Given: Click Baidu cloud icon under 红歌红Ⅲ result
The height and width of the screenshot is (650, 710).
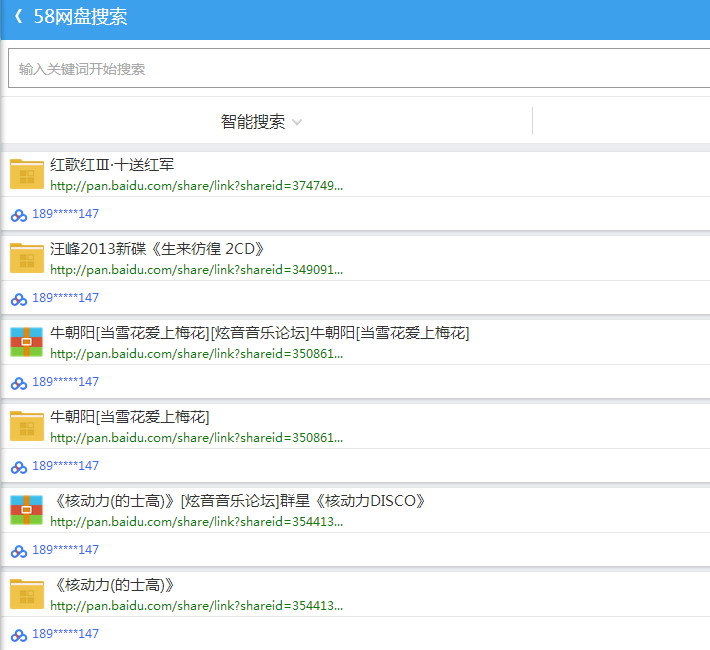Looking at the screenshot, I should 18,214.
